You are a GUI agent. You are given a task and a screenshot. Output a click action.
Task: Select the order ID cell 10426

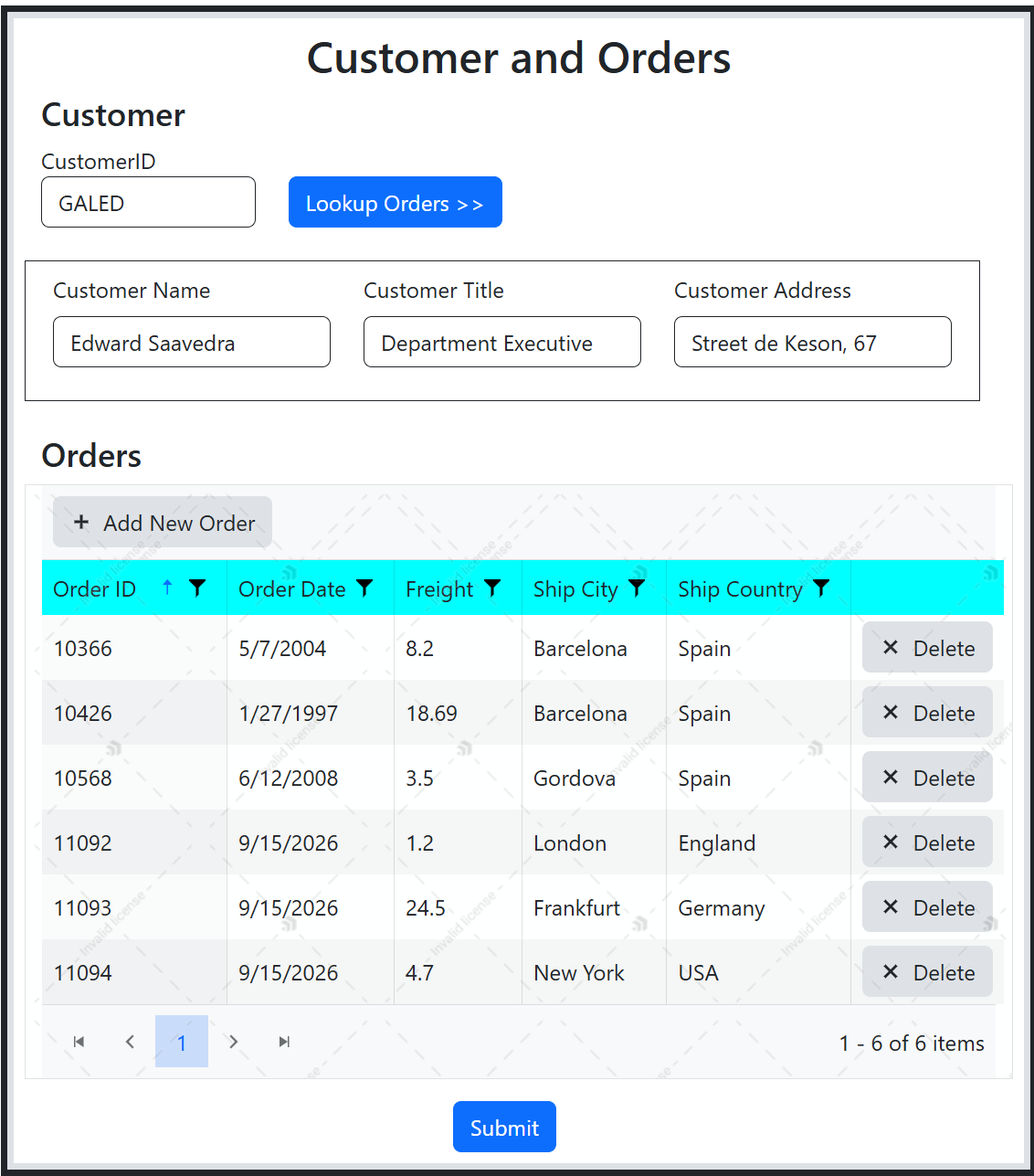(134, 713)
